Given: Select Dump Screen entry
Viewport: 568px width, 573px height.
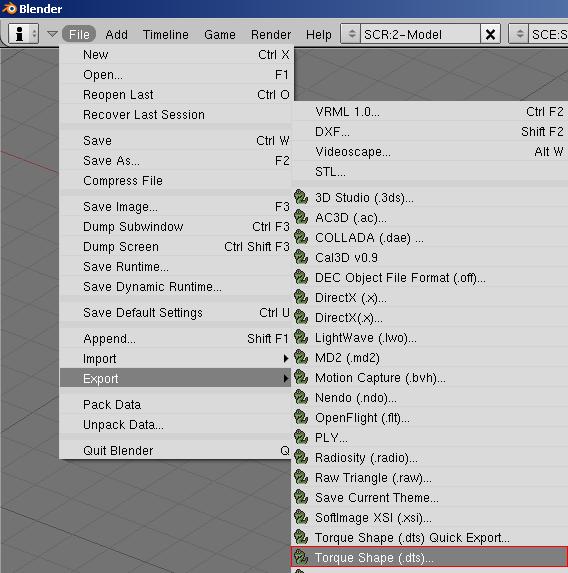Looking at the screenshot, I should pos(175,247).
